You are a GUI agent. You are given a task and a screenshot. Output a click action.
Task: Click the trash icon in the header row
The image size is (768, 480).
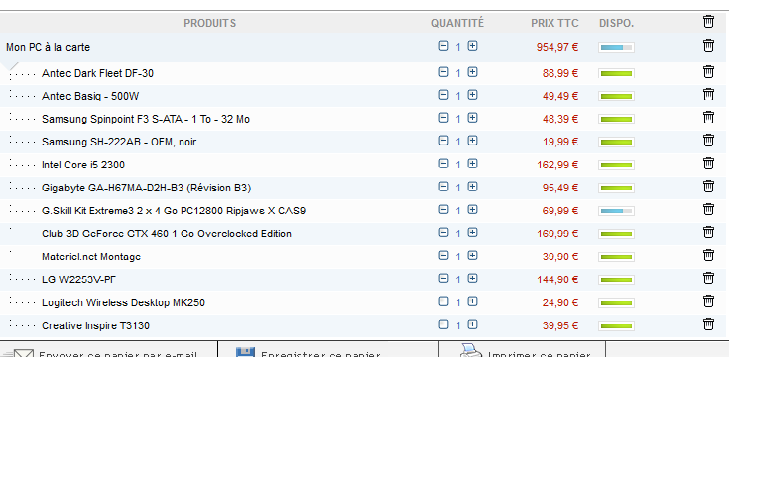708,21
